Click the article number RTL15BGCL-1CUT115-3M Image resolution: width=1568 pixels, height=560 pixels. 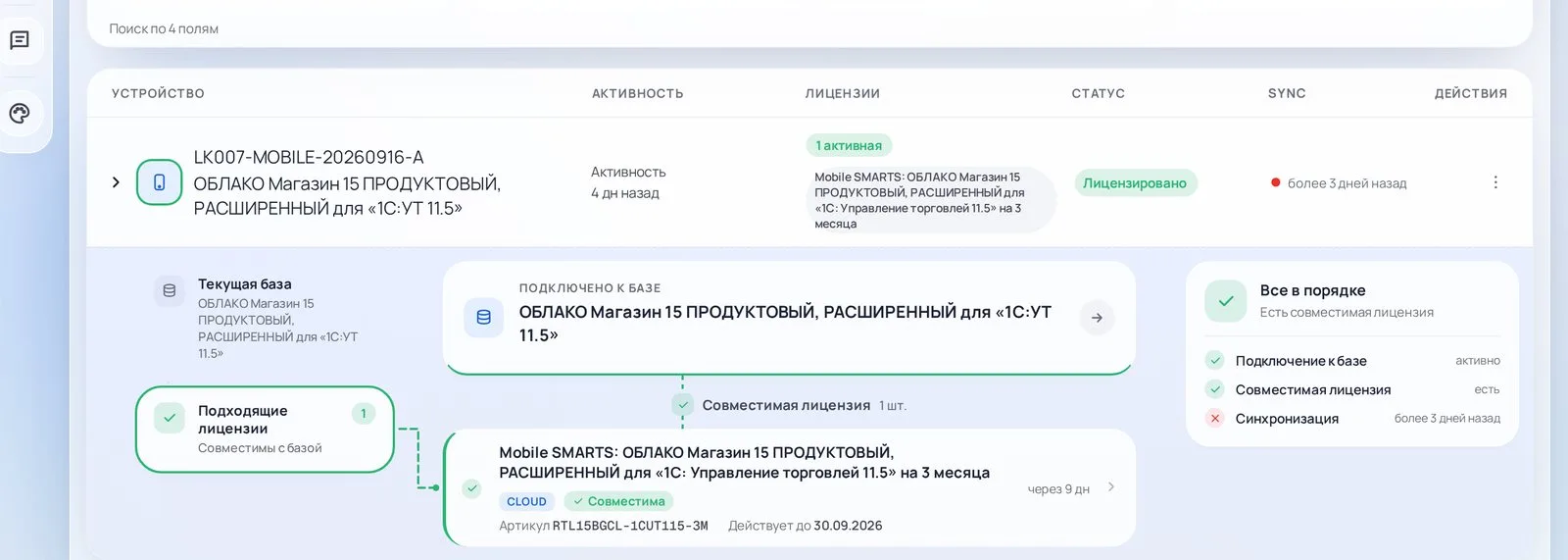click(630, 526)
